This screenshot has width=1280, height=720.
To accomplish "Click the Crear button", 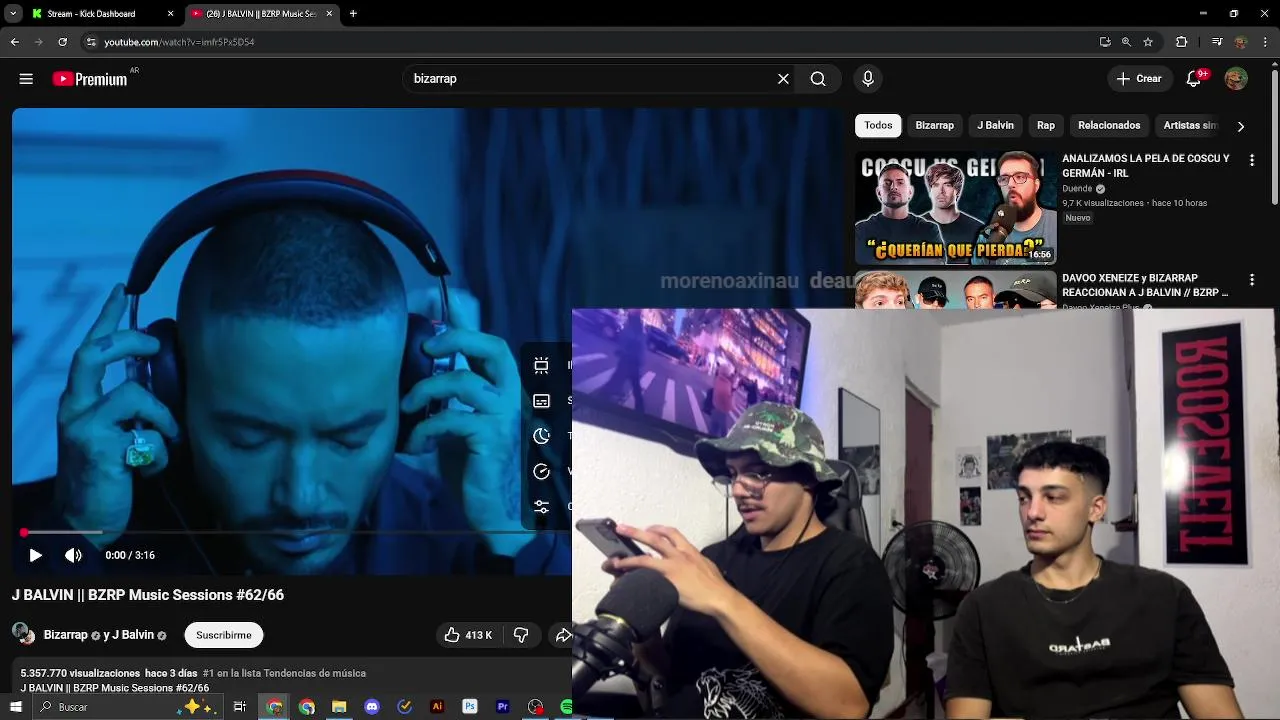I will point(1139,79).
